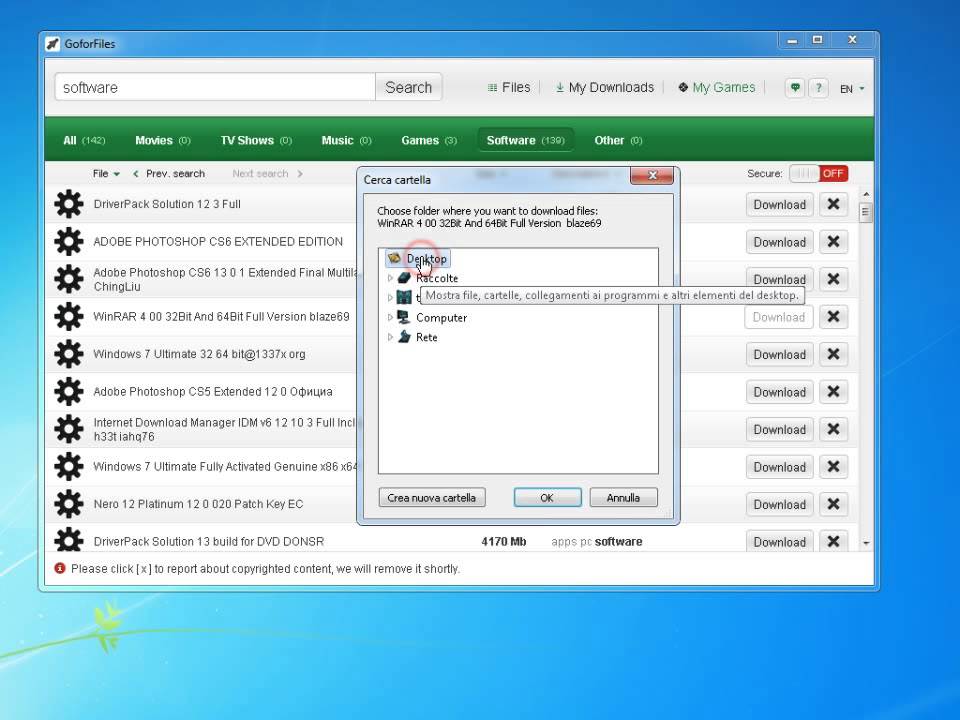
Task: Click the gear icon beside WinRAR 4 00 32Bit
Action: coord(69,317)
